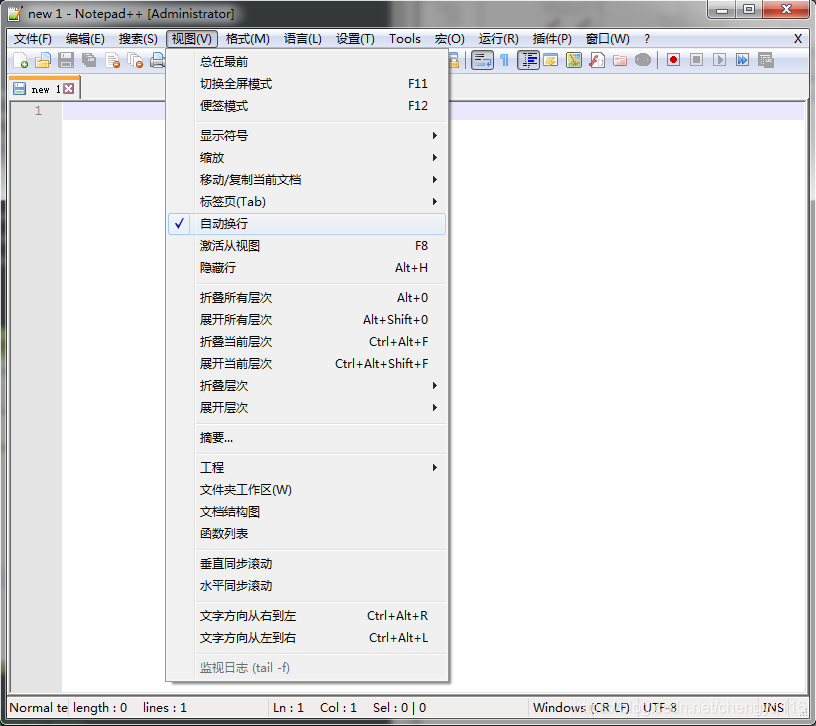Screen dimensions: 816x726
Task: Choose 激活从视图 in the view menu
Action: point(307,246)
